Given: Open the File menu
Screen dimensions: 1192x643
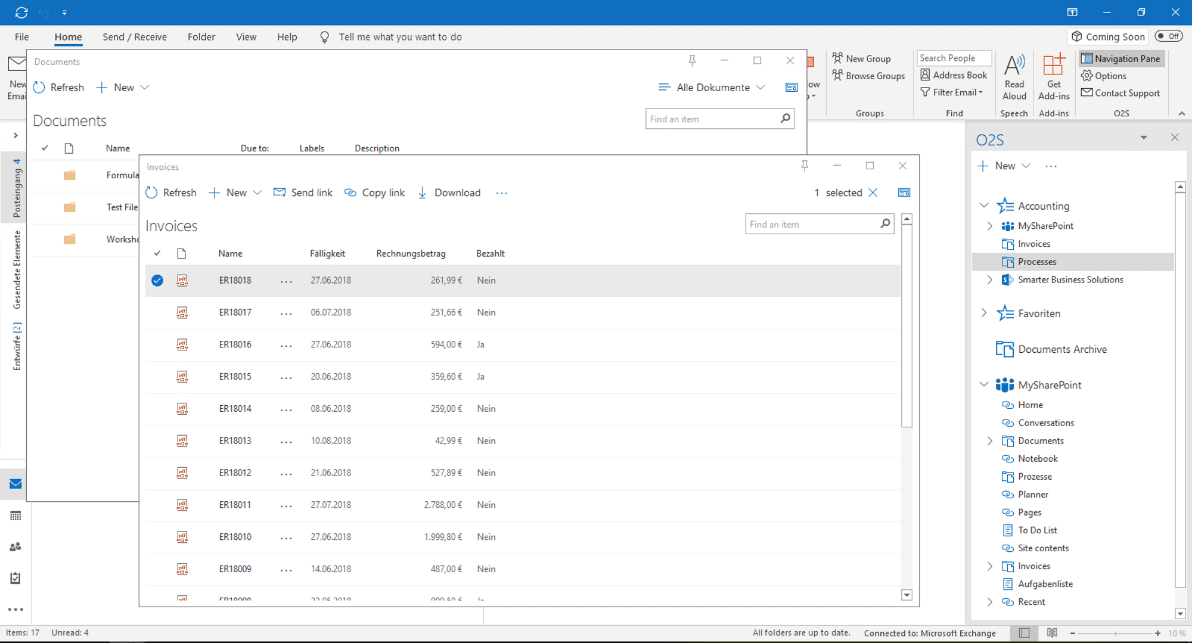Looking at the screenshot, I should 22,36.
